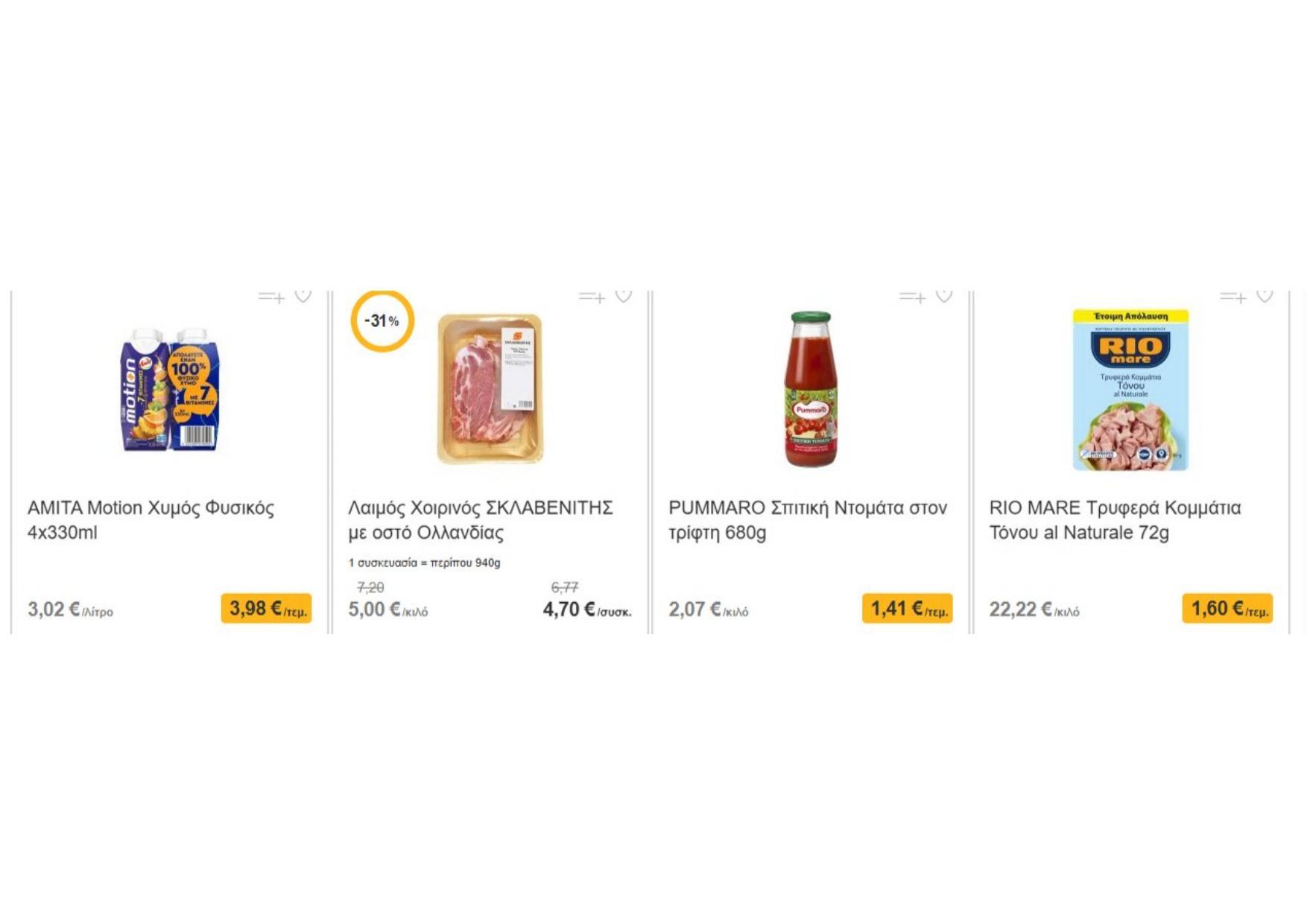Click the 3,98 € yellow price button
The width and height of the screenshot is (1307, 924).
point(266,609)
